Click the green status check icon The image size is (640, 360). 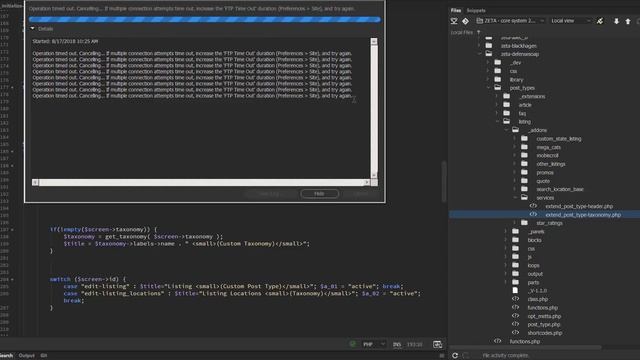pyautogui.click(x=353, y=344)
